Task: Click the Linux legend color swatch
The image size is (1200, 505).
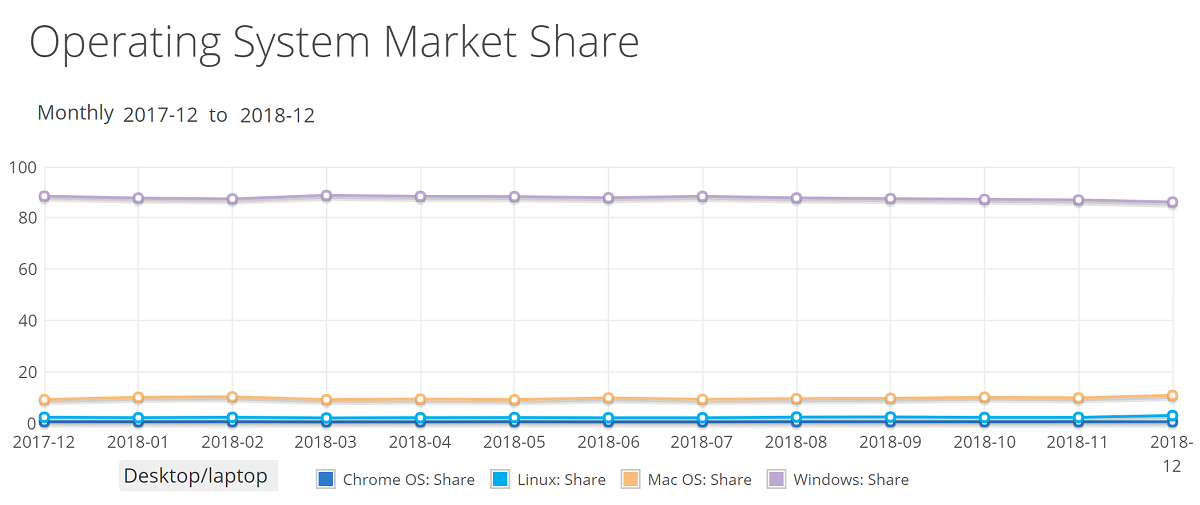Action: [500, 479]
